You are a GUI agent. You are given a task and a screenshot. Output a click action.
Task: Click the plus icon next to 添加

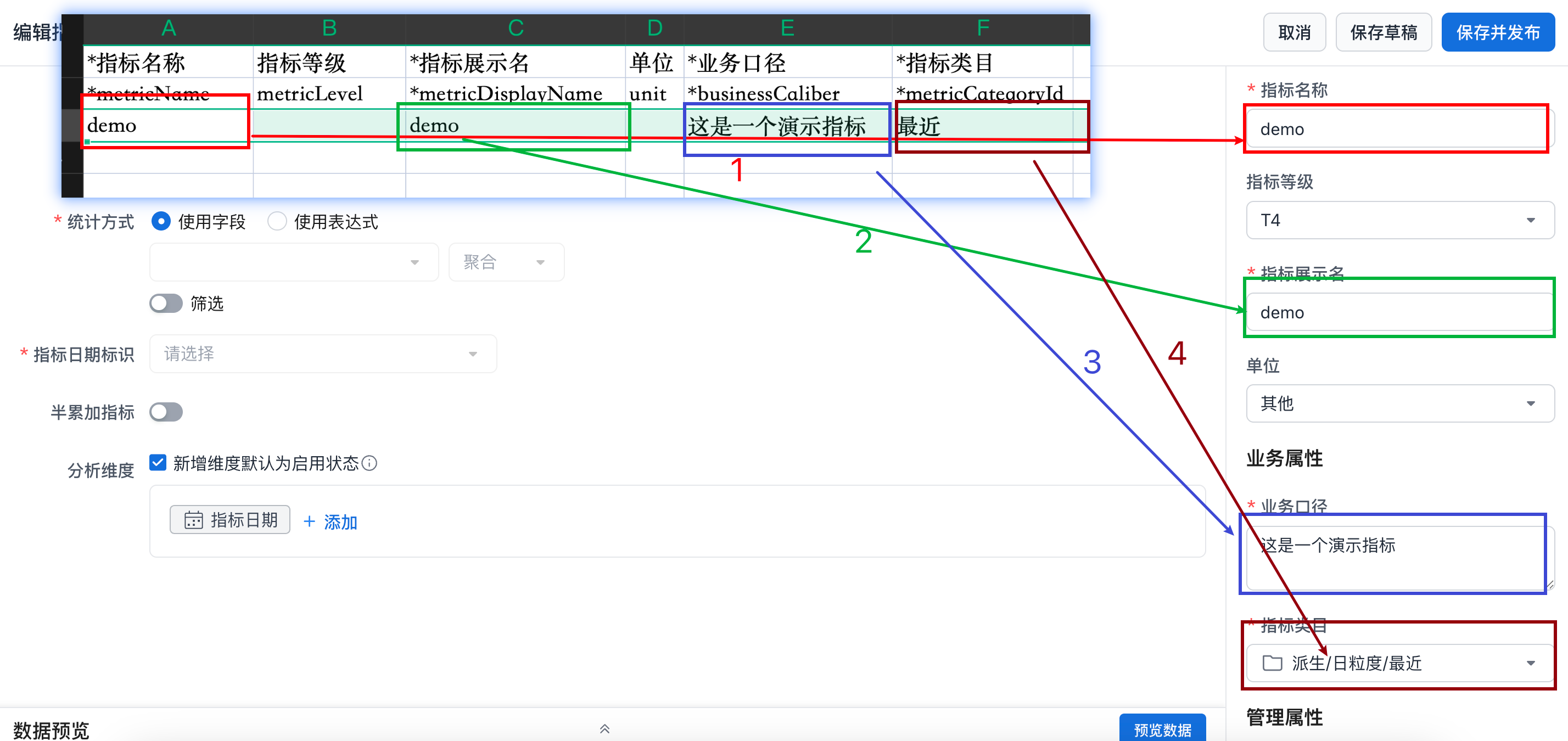click(x=309, y=521)
